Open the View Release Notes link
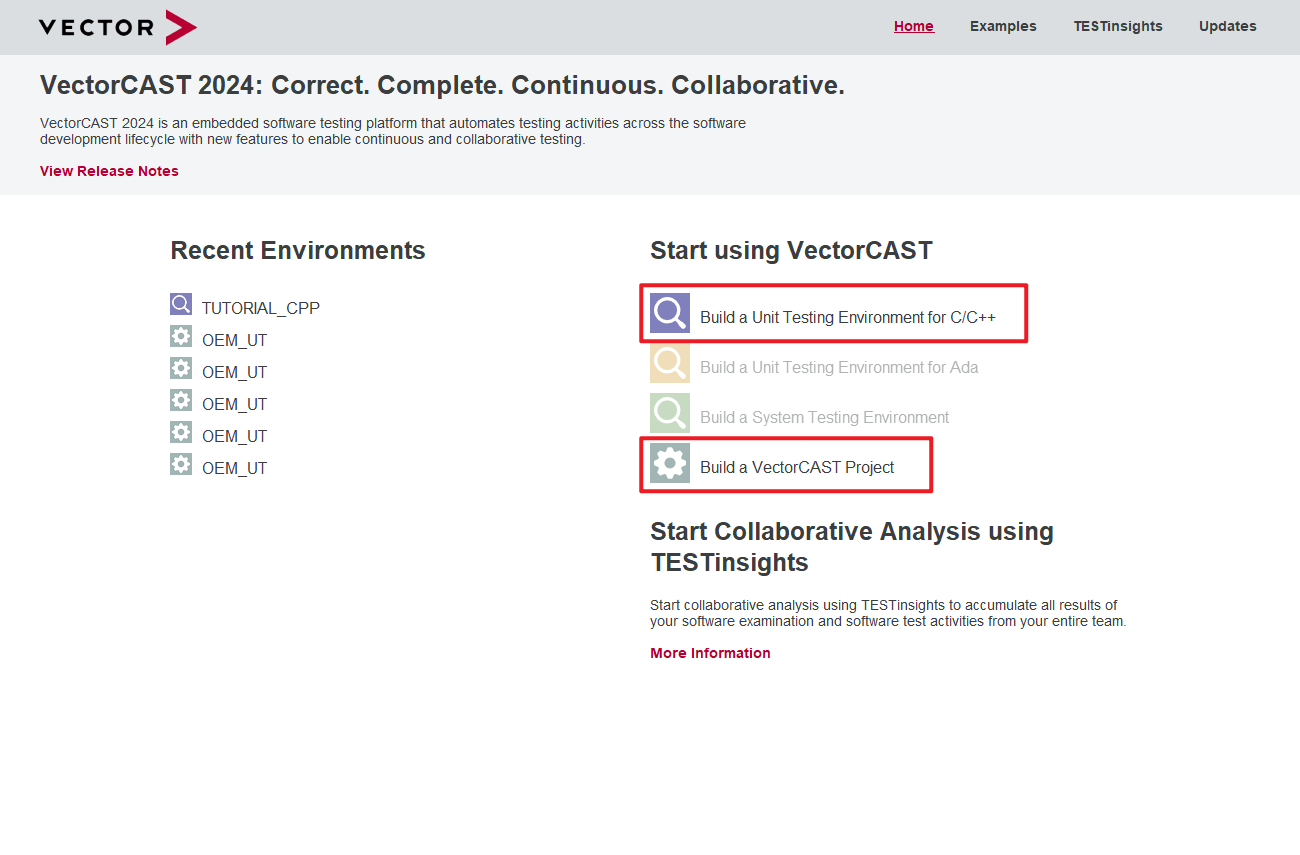This screenshot has height=855, width=1300. pos(109,171)
